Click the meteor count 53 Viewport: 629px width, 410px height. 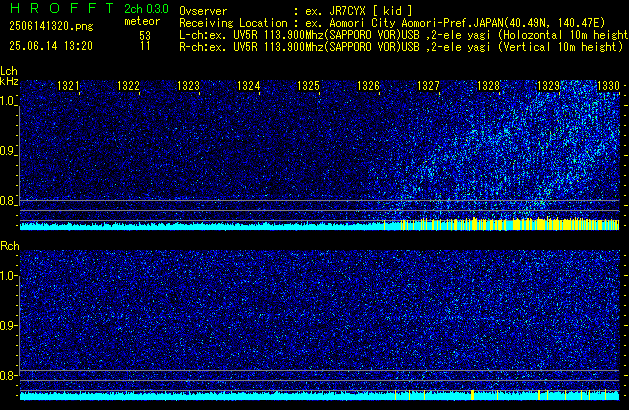(x=145, y=35)
